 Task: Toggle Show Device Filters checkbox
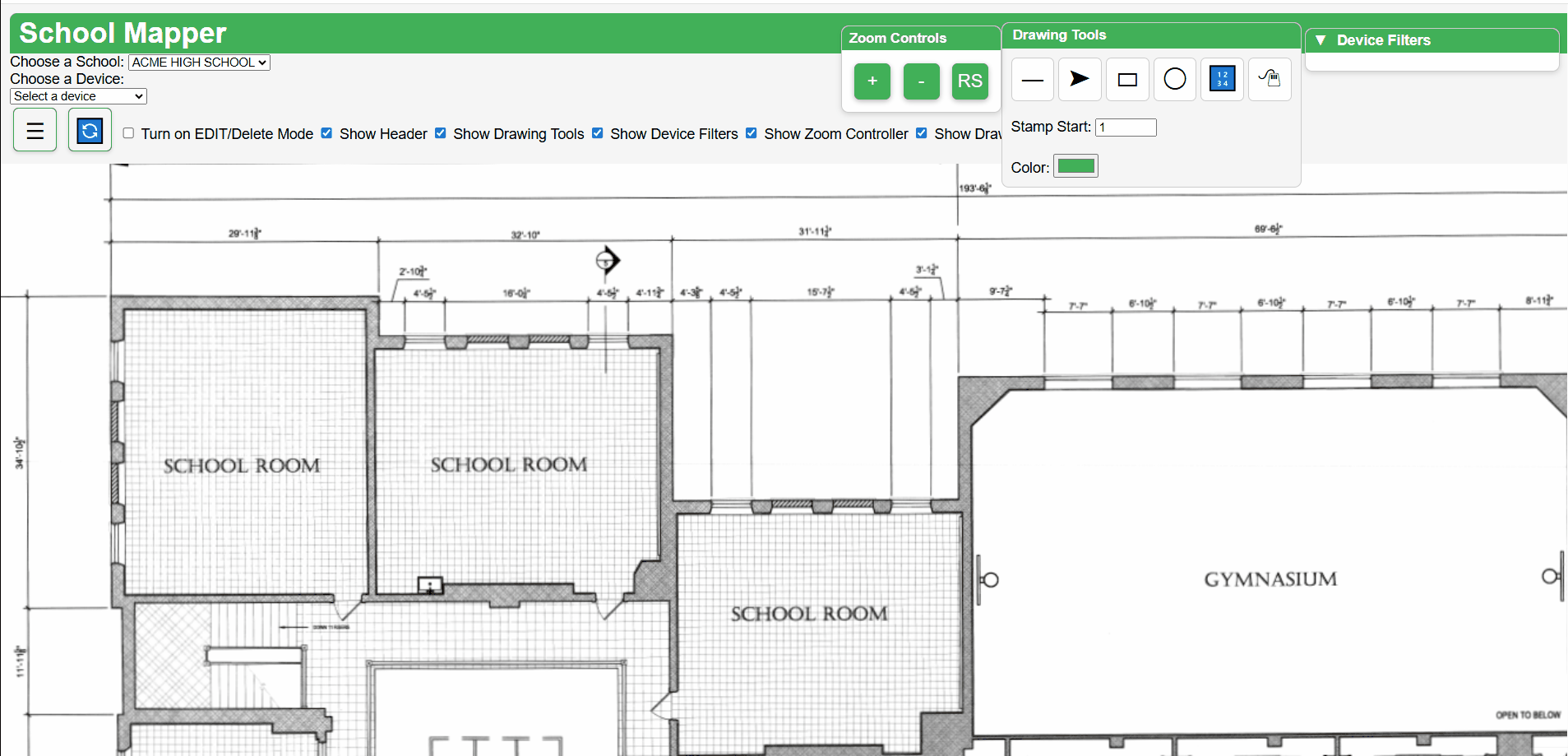pos(598,133)
